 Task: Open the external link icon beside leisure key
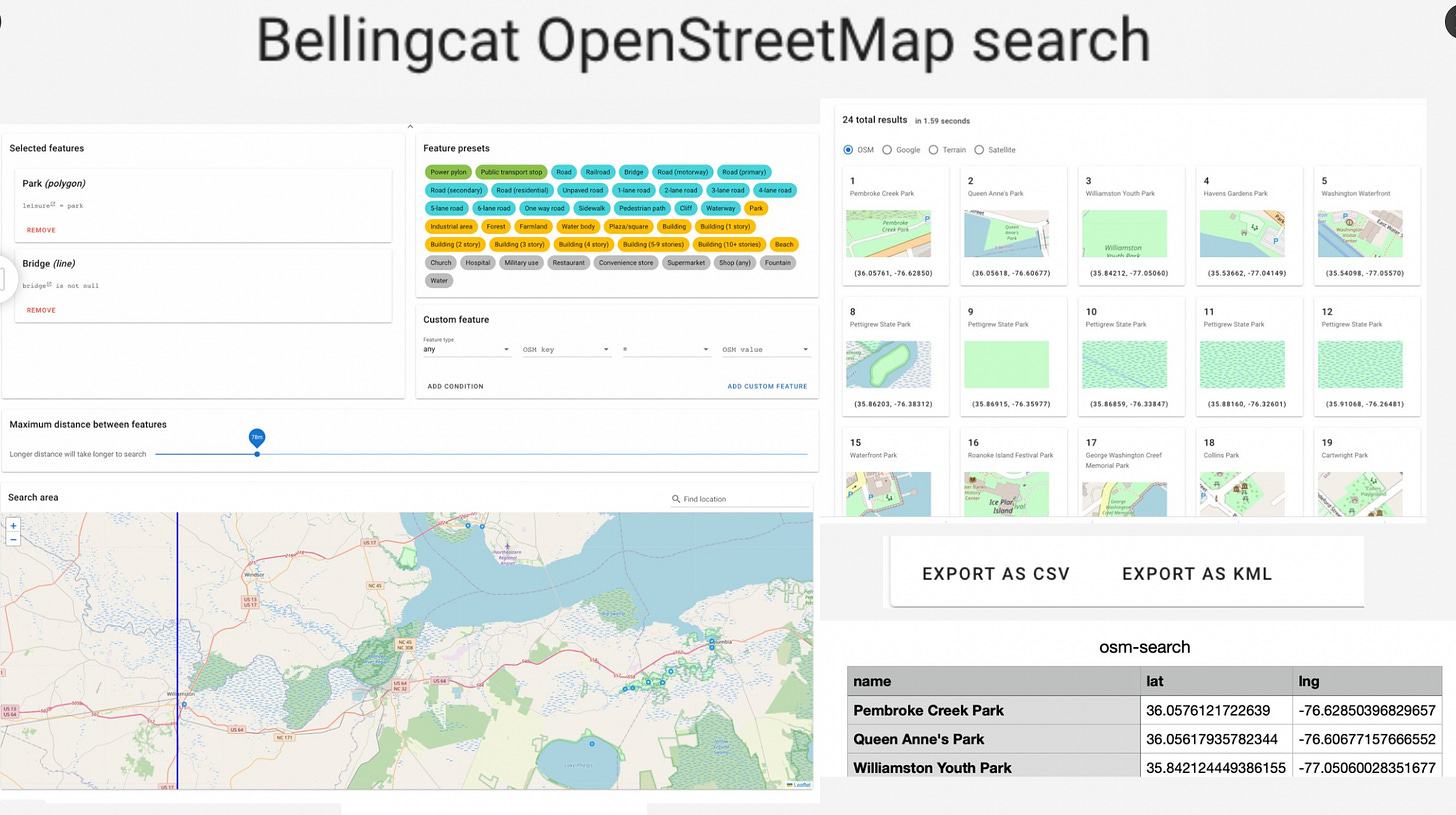click(x=52, y=203)
